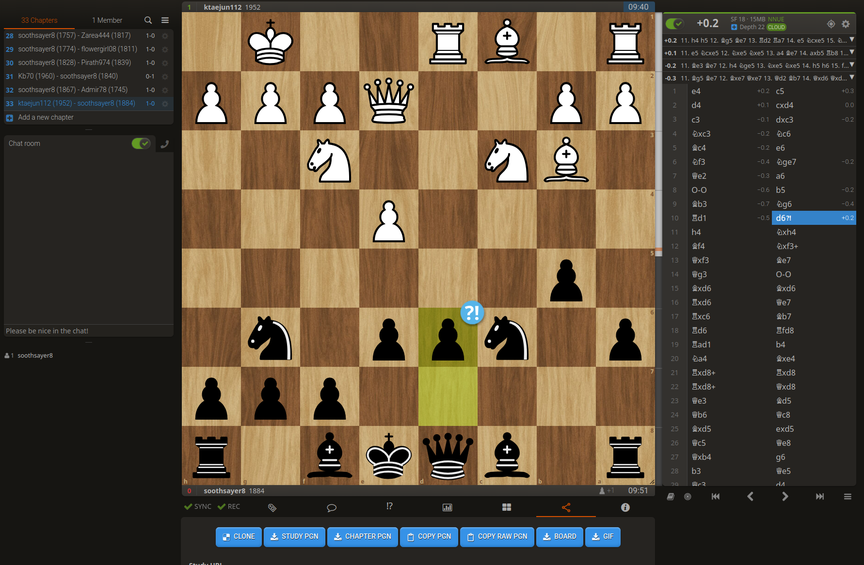Click the CLOUD evaluation badge

tap(776, 27)
